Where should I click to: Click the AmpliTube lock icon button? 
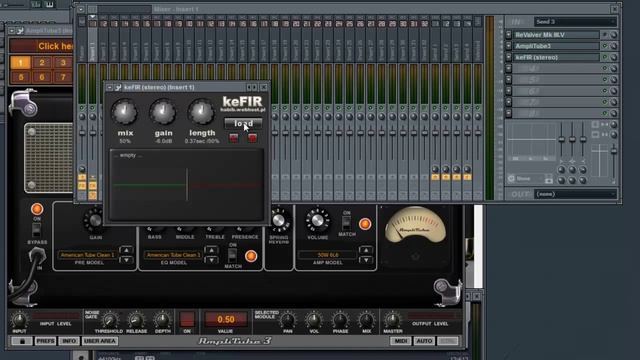[x=22, y=341]
